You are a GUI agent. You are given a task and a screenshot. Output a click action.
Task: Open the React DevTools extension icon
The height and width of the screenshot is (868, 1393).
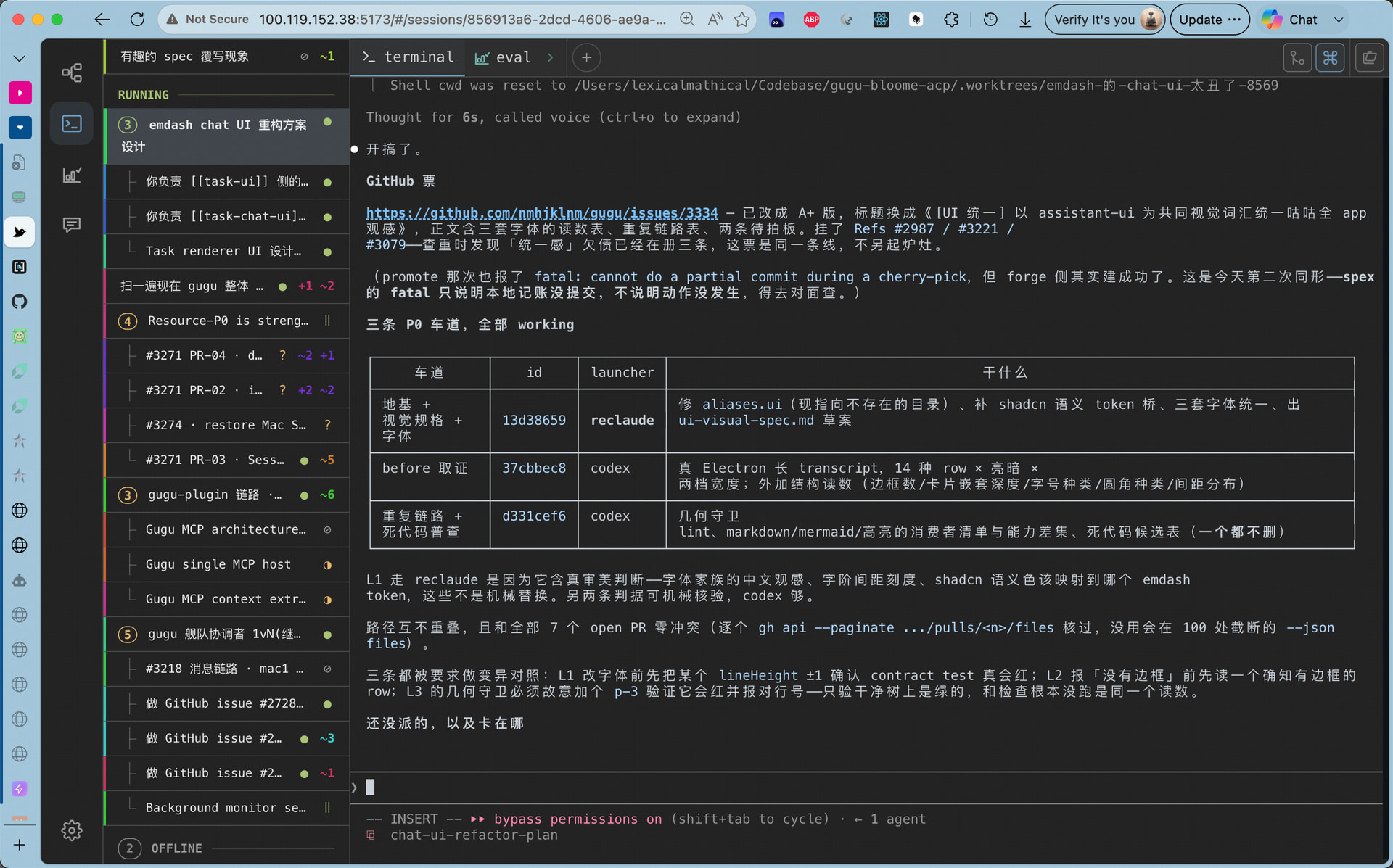tap(881, 20)
